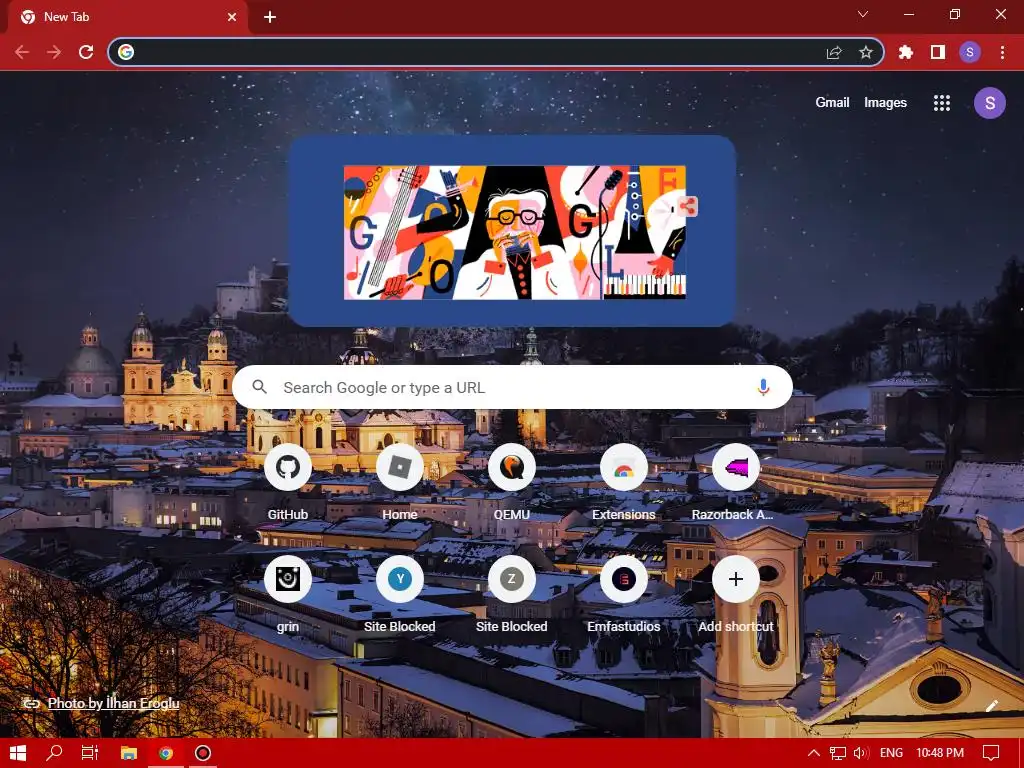The height and width of the screenshot is (768, 1024).
Task: Open network status tray icon
Action: (838, 753)
